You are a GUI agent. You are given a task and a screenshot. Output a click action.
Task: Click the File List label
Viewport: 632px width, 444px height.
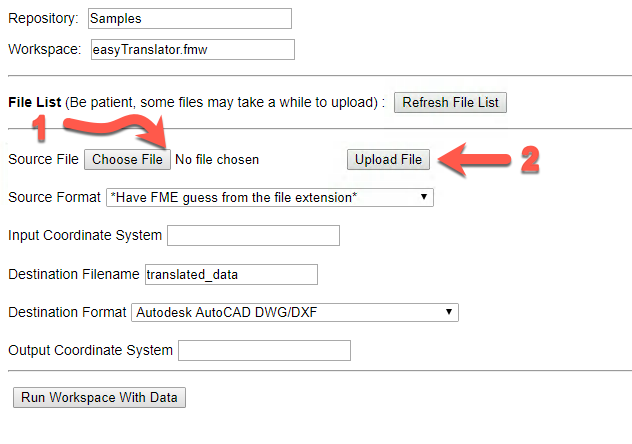click(x=35, y=102)
